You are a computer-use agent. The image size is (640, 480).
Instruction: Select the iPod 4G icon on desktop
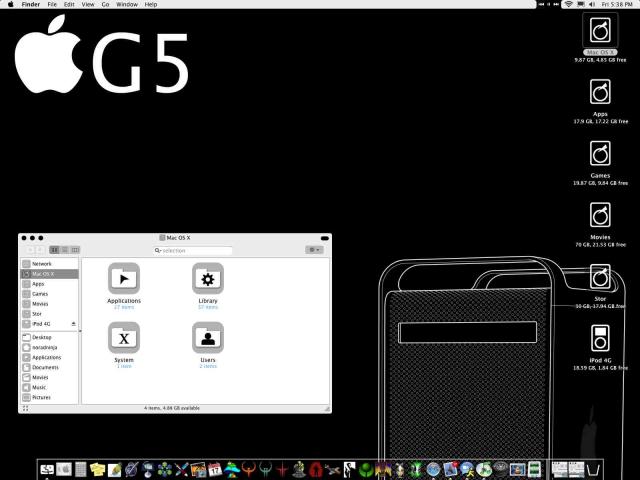600,338
